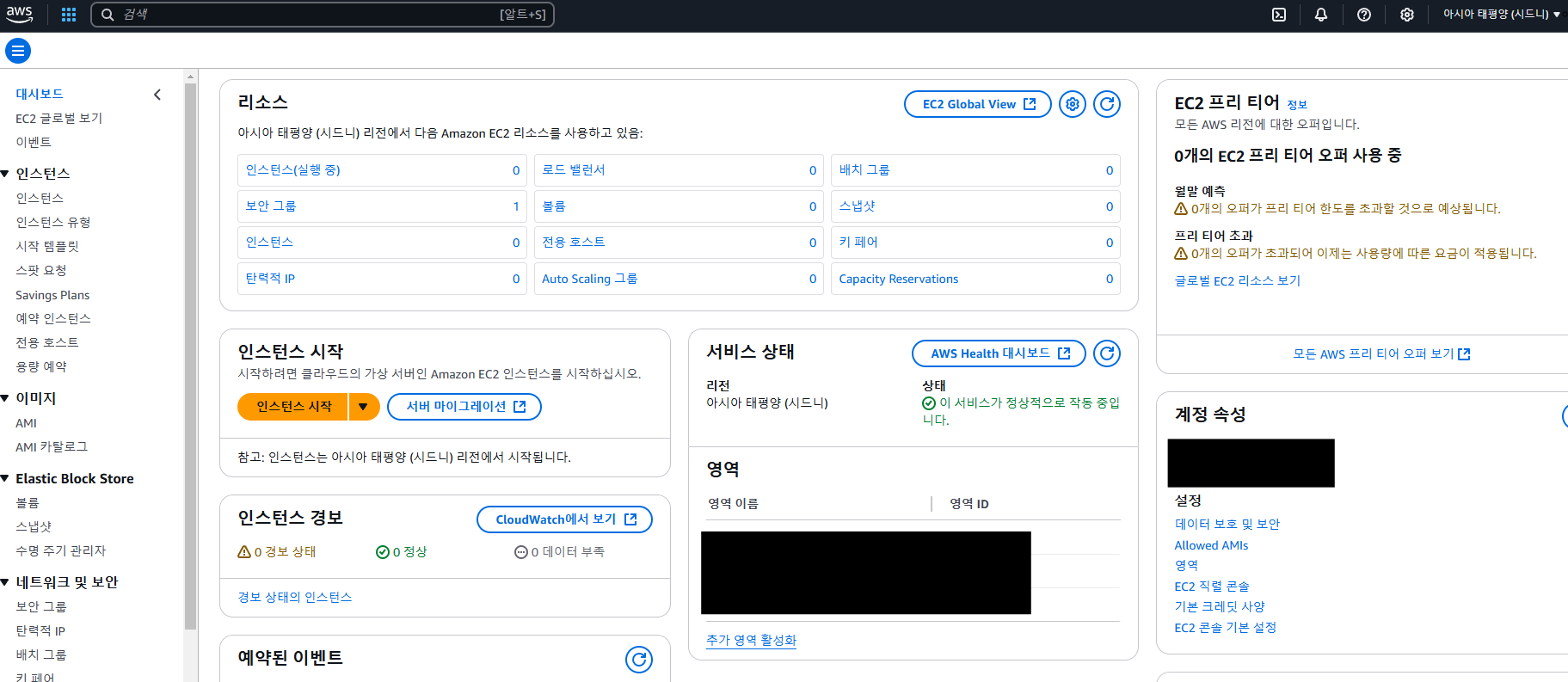The width and height of the screenshot is (1568, 682).
Task: Click 추가 영역 활성화 link
Action: point(752,640)
